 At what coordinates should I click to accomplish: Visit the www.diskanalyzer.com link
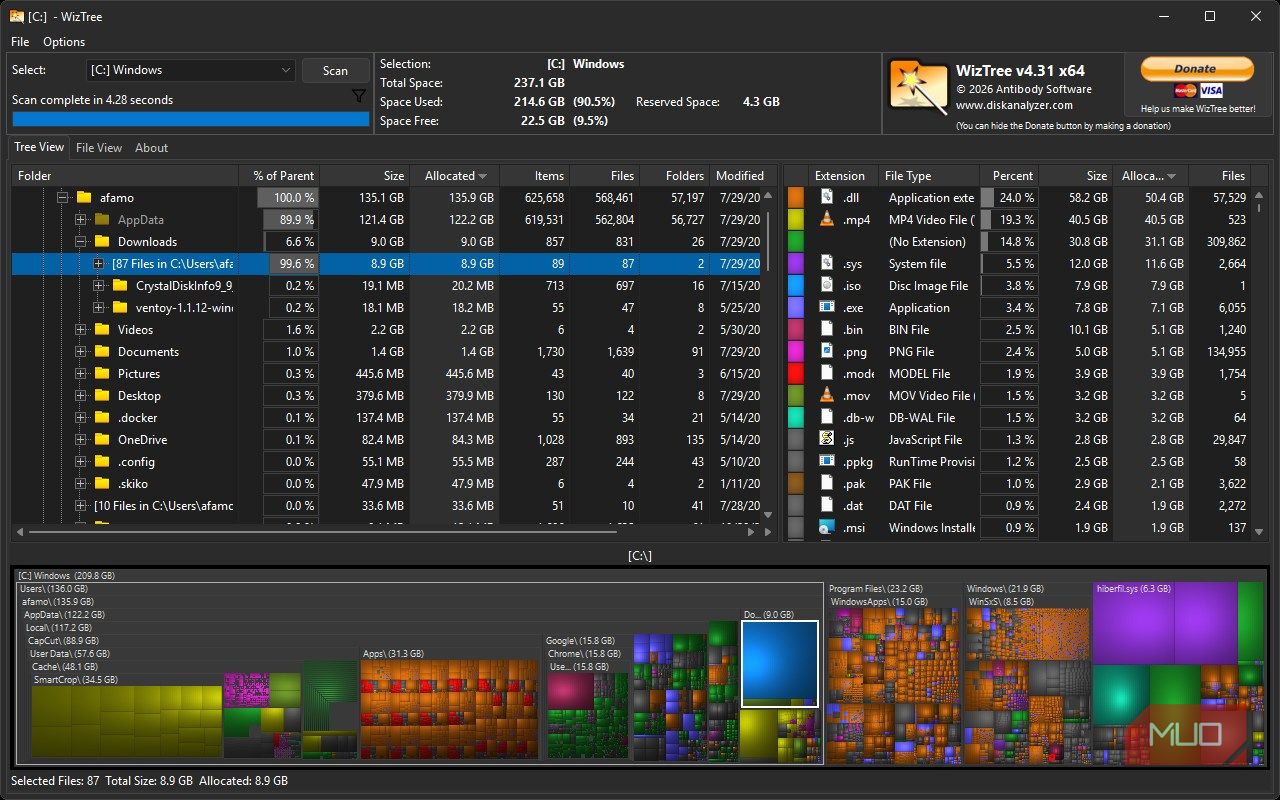[x=1014, y=105]
